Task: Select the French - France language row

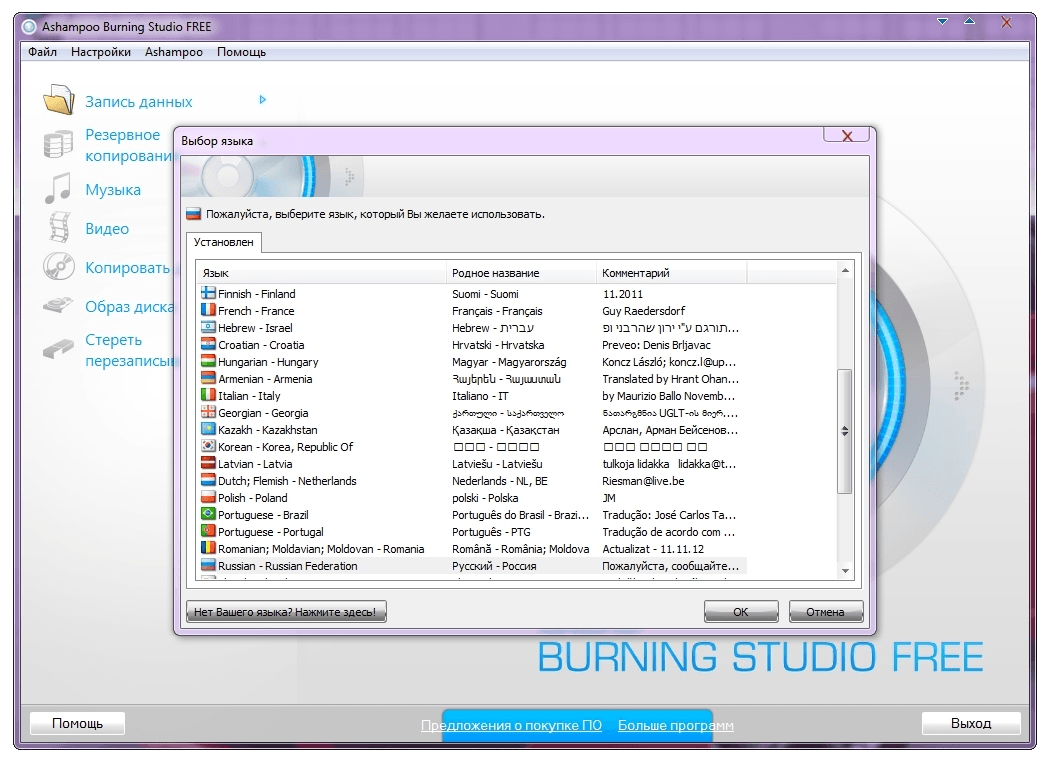Action: 473,311
